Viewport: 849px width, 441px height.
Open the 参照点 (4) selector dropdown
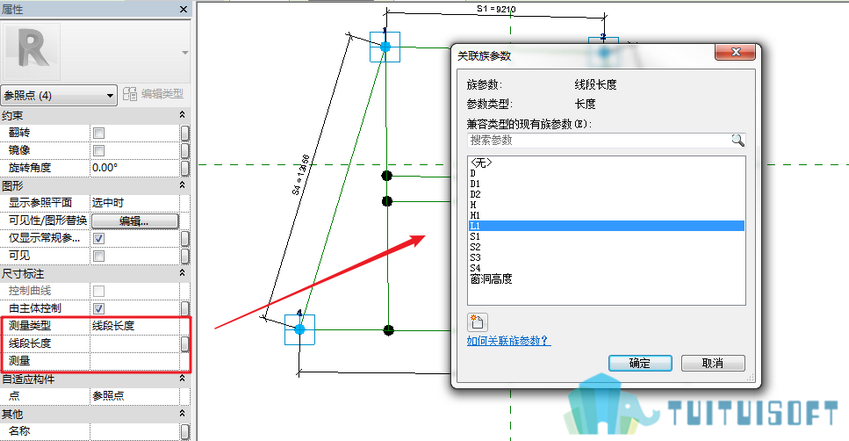59,95
